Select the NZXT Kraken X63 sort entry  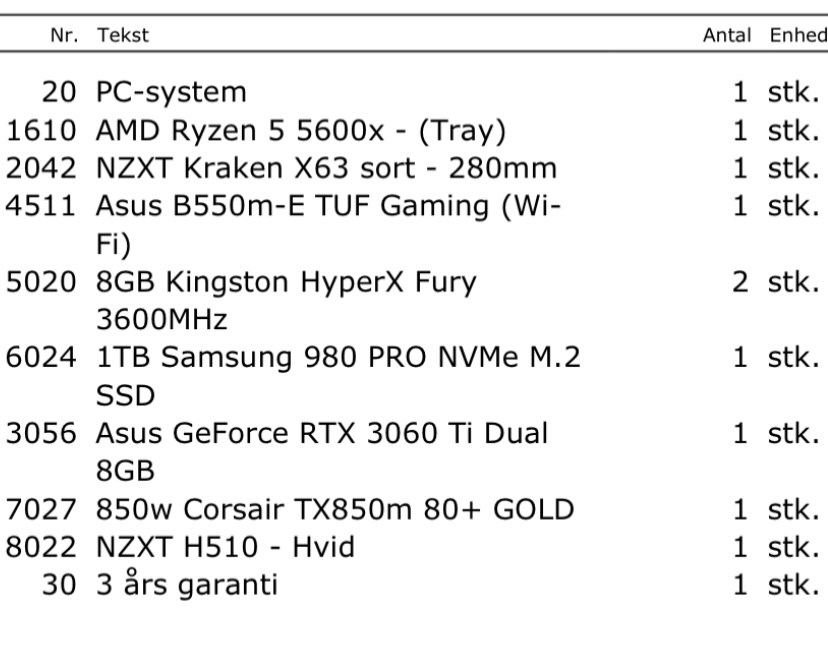[x=325, y=169]
